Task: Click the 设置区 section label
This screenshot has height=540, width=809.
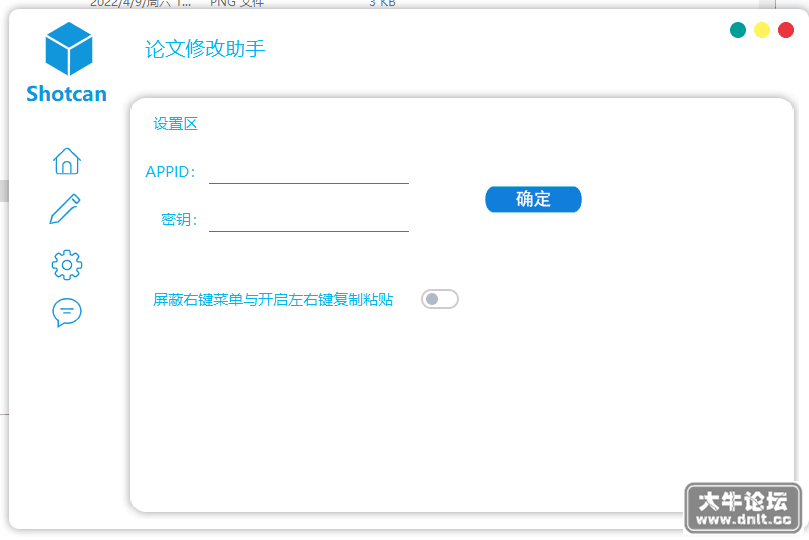Action: (x=175, y=124)
